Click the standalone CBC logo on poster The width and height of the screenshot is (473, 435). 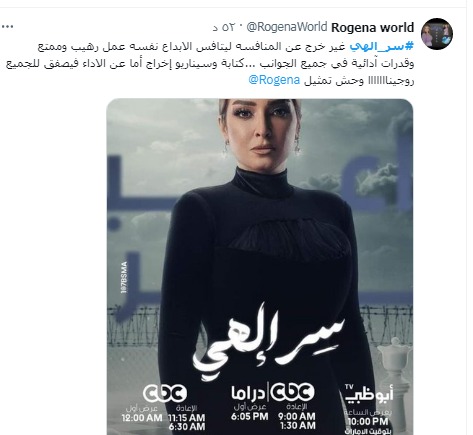[165, 393]
